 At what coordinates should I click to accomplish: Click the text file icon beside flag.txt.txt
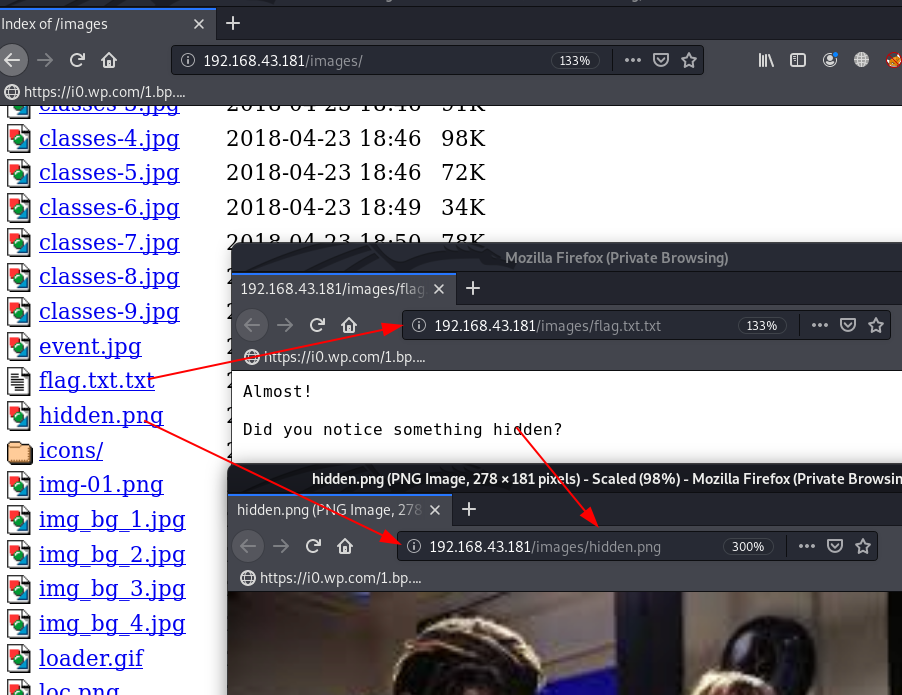tap(19, 381)
